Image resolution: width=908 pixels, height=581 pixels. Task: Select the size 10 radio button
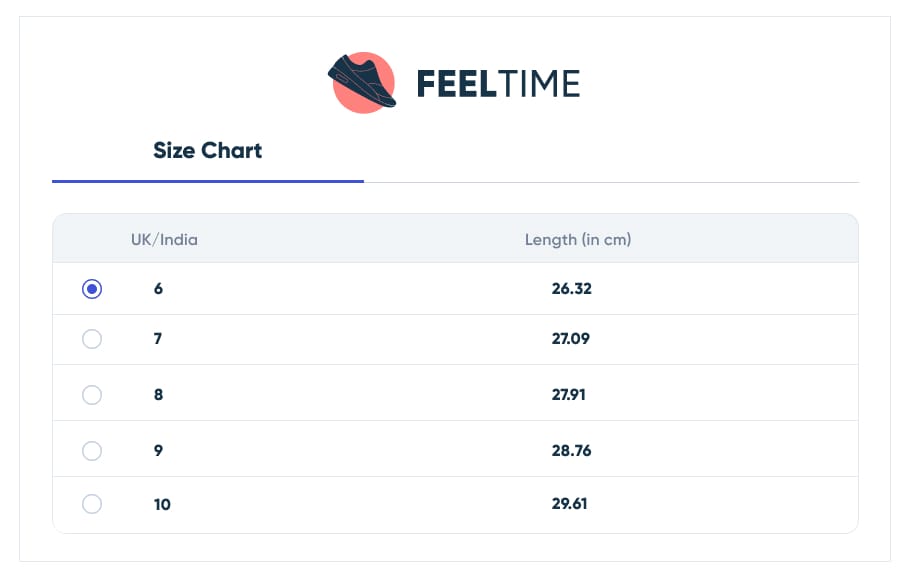92,504
